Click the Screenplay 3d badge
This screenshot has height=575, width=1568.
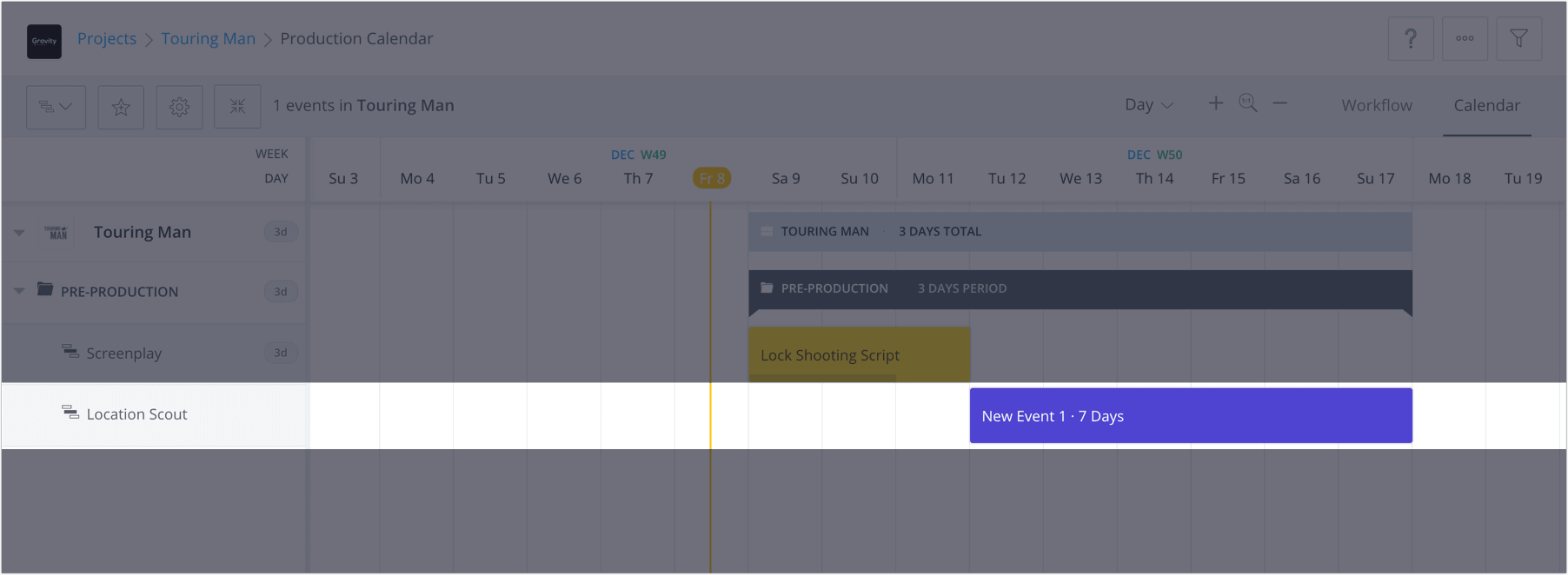(x=281, y=353)
